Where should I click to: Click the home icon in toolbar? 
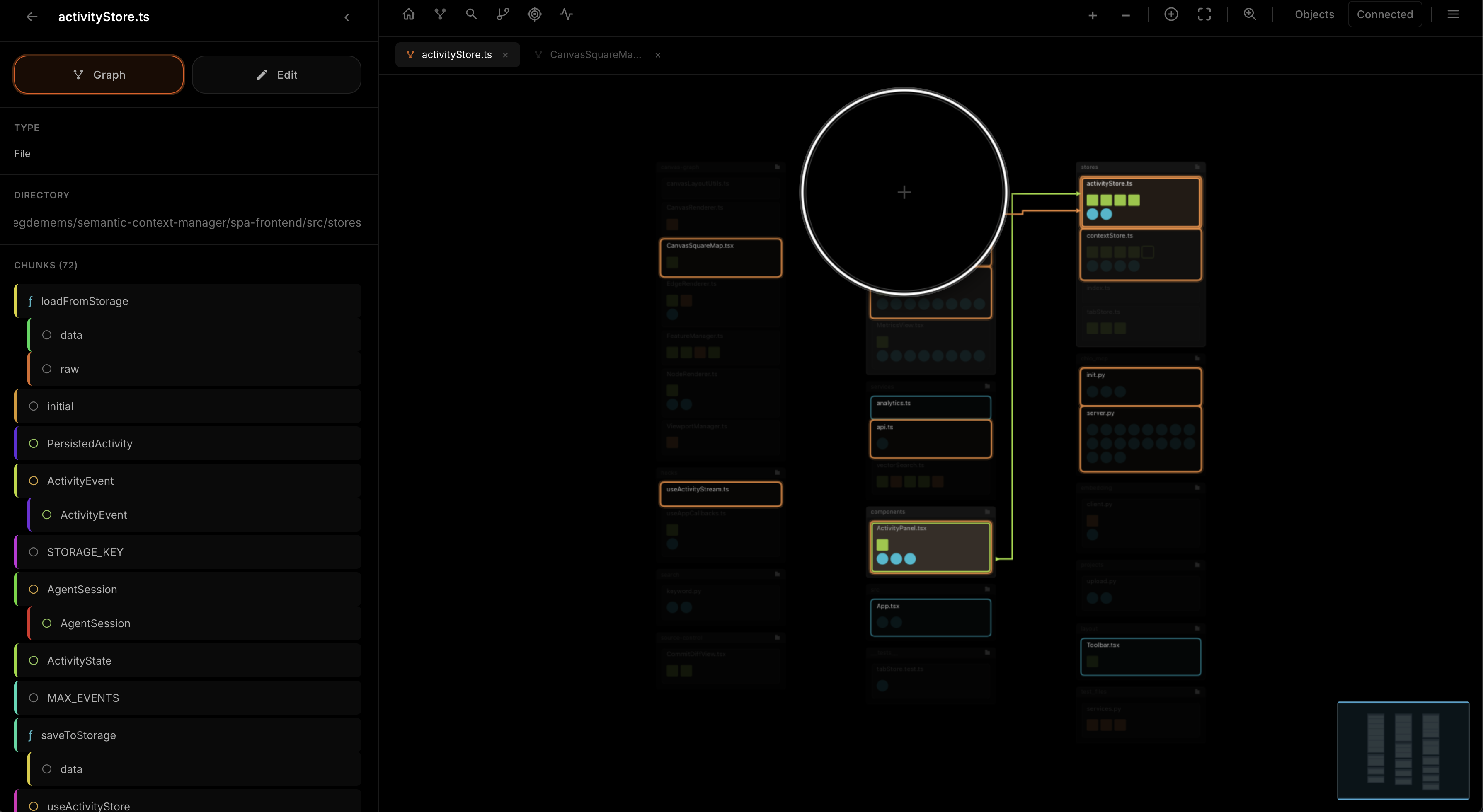408,15
